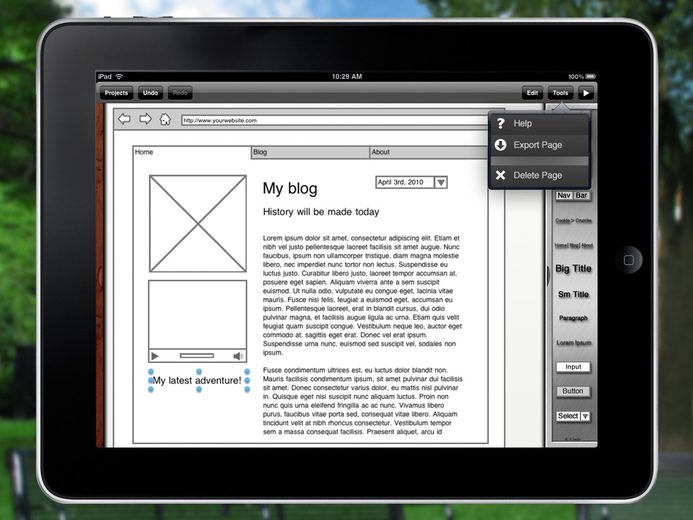Switch to the Blog tab in the mockup
This screenshot has height=520, width=693.
pos(310,152)
